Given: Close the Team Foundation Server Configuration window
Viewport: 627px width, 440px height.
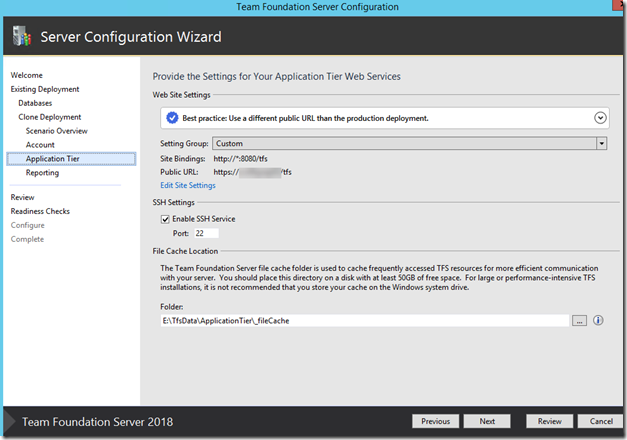Looking at the screenshot, I should 619,5.
